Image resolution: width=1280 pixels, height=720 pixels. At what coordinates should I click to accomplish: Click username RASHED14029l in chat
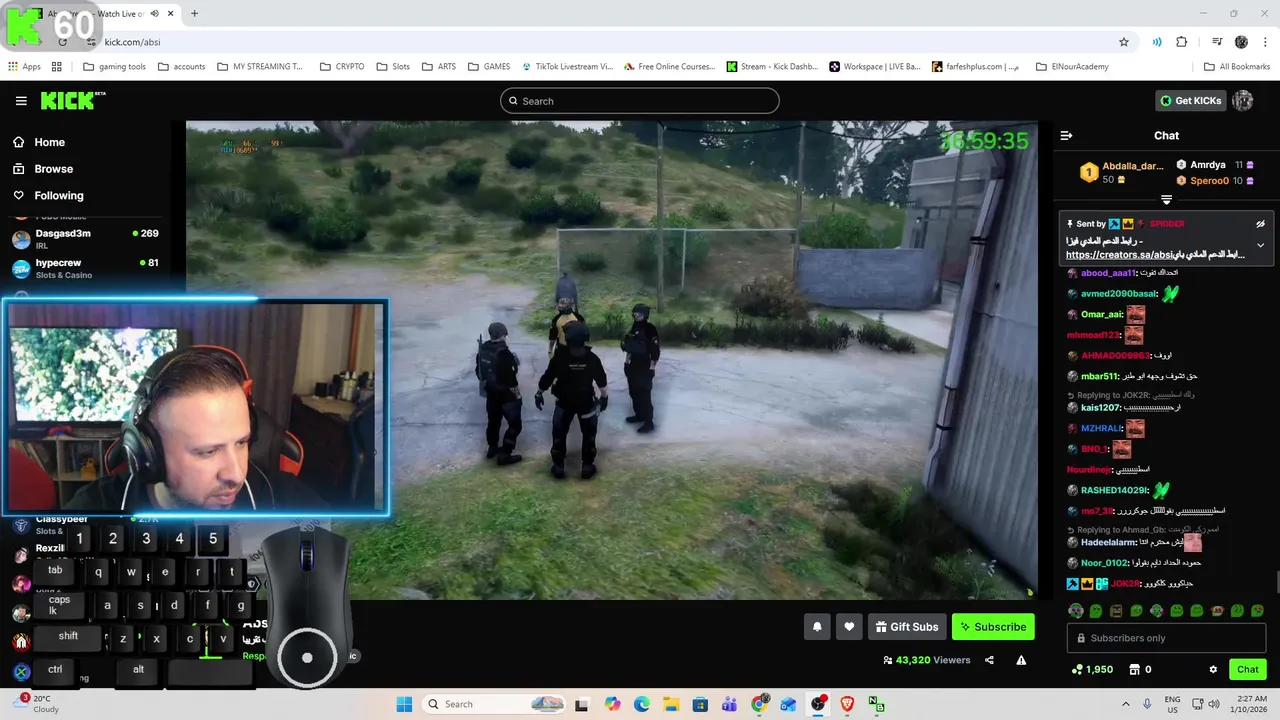pyautogui.click(x=1114, y=491)
